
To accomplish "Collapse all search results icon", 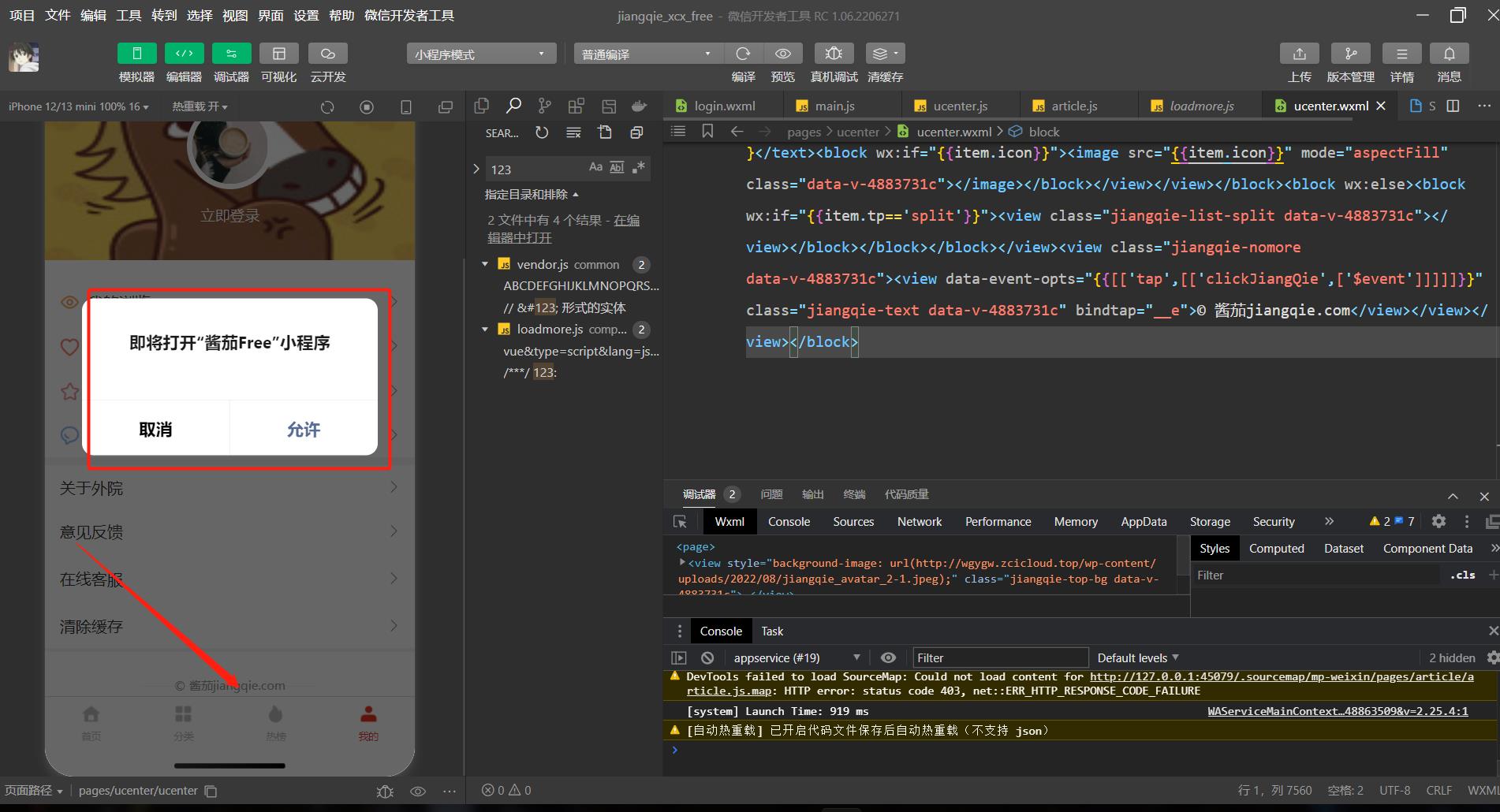I will (636, 132).
